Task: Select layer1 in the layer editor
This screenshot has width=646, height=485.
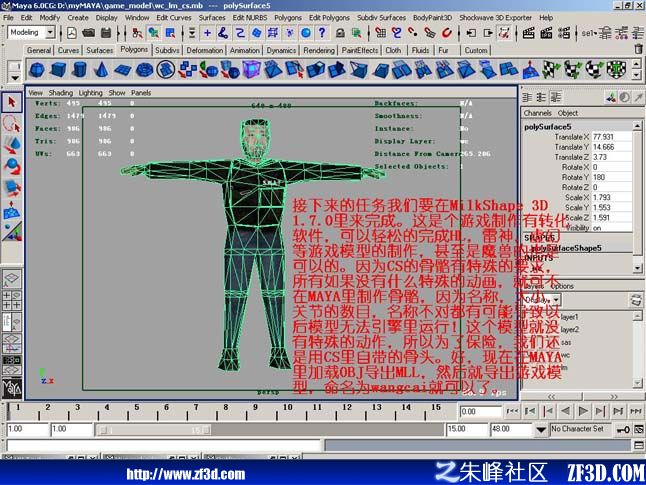Action: (569, 317)
